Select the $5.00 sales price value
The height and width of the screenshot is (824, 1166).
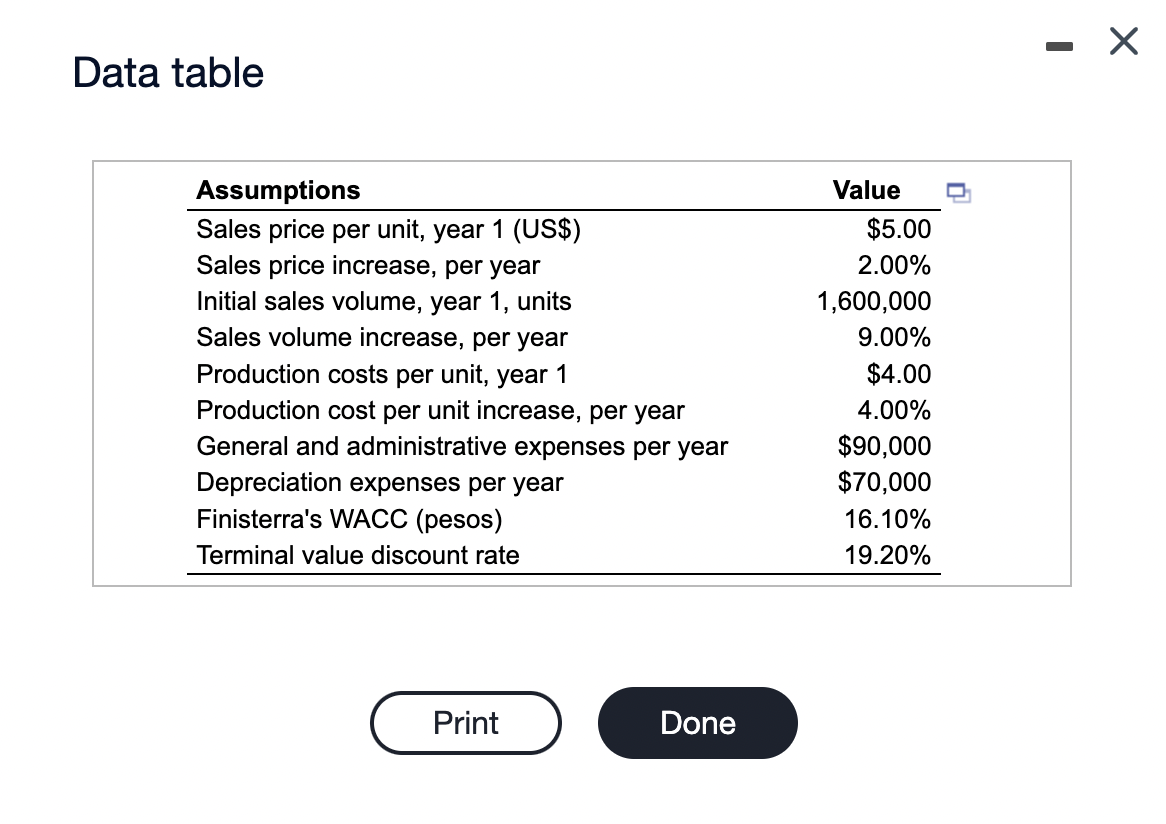898,230
